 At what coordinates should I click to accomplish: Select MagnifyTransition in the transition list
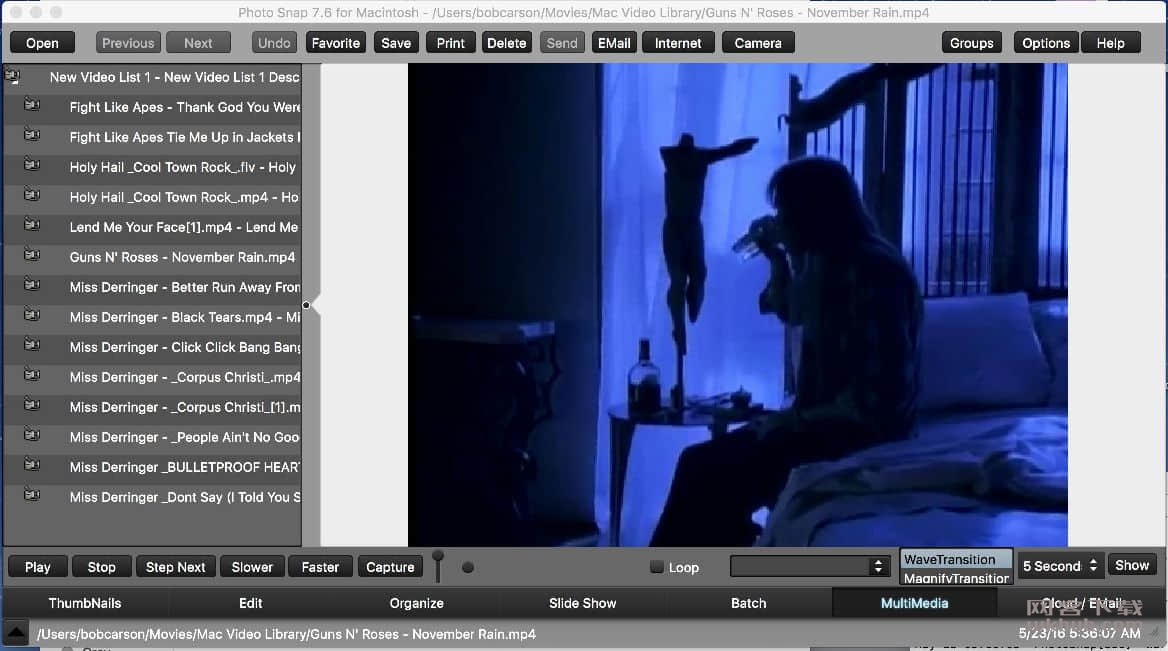click(956, 577)
